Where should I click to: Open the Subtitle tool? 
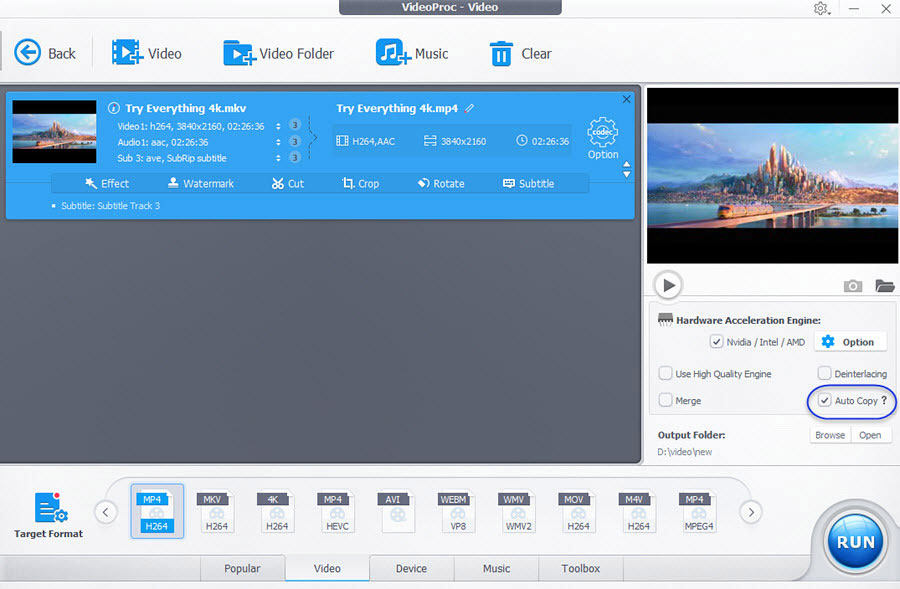click(x=529, y=184)
